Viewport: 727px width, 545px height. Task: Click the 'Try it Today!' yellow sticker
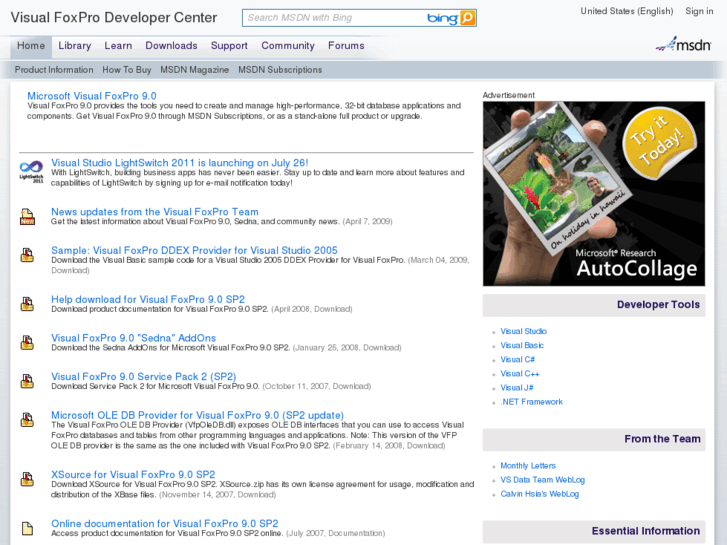pyautogui.click(x=659, y=143)
